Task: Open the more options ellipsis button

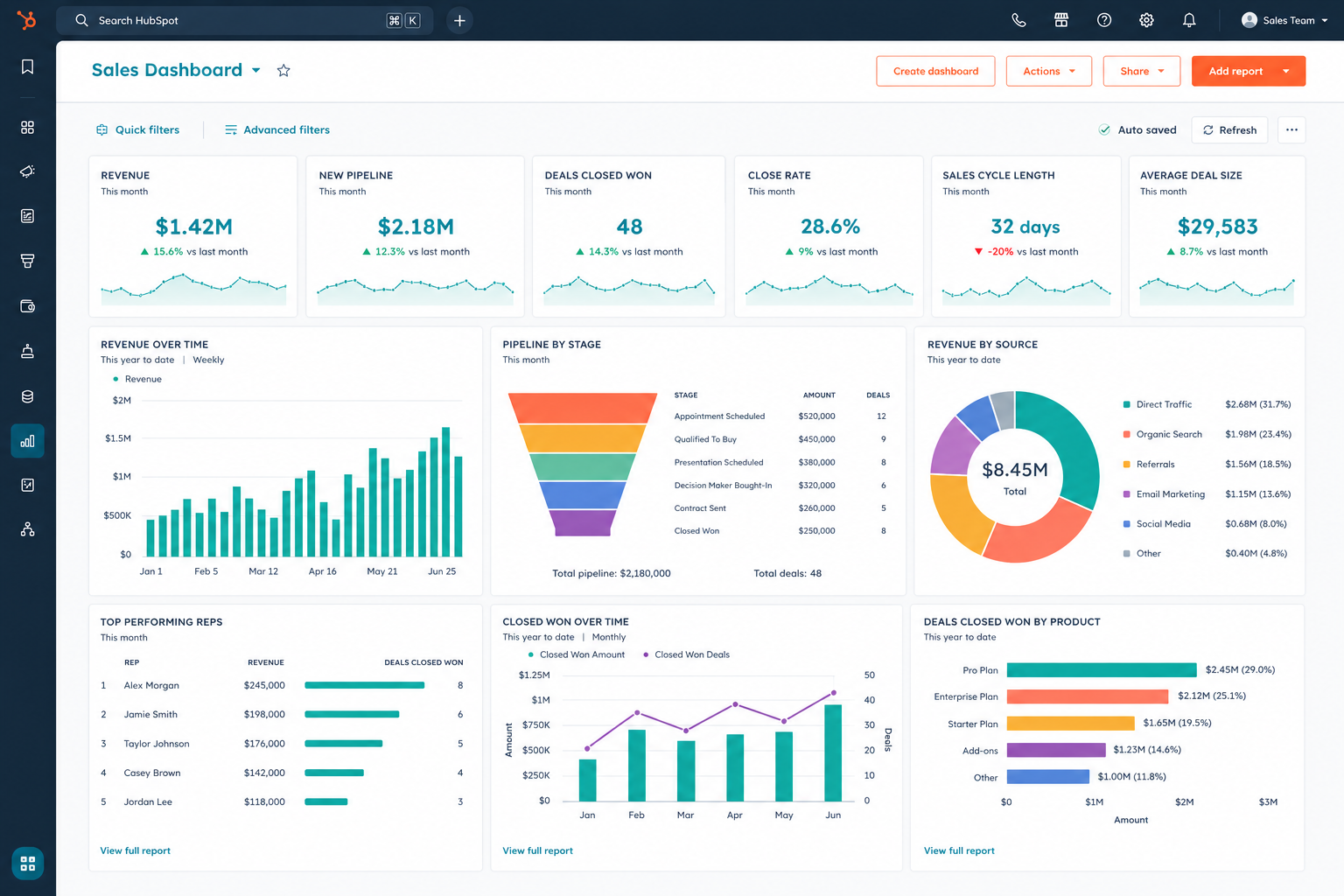Action: (1291, 129)
